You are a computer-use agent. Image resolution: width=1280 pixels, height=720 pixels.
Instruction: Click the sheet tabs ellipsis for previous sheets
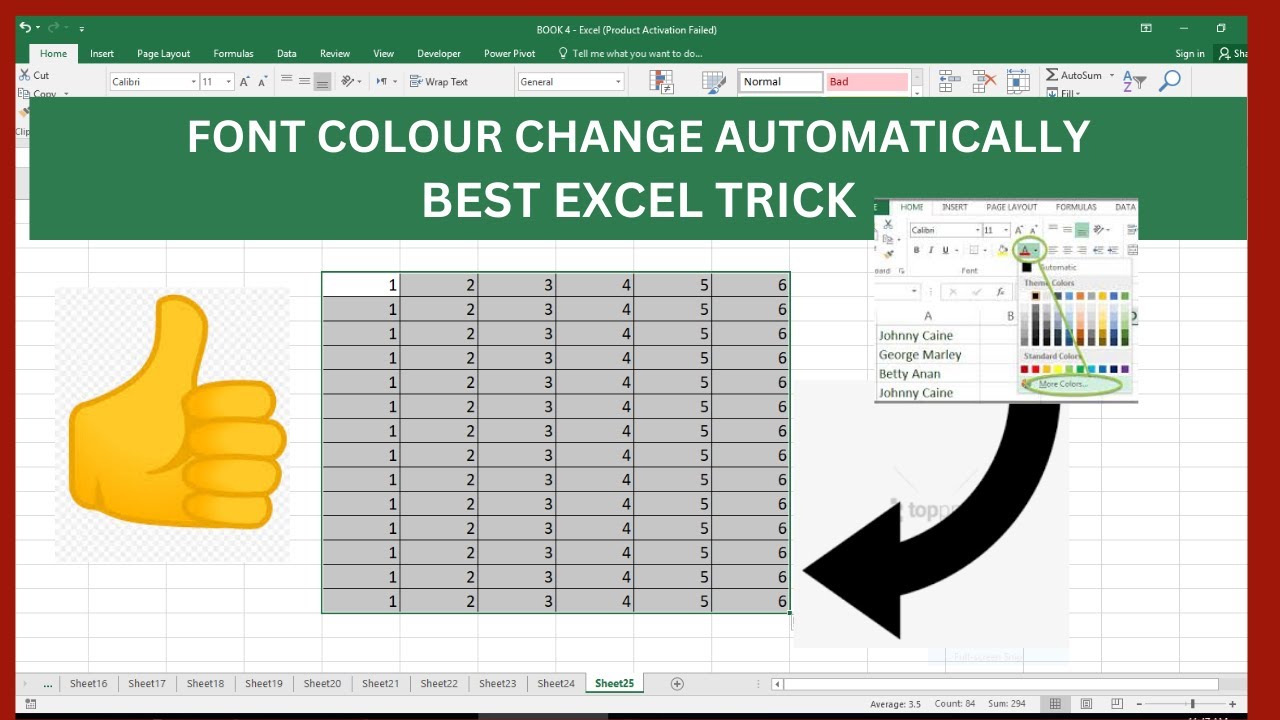[x=48, y=684]
